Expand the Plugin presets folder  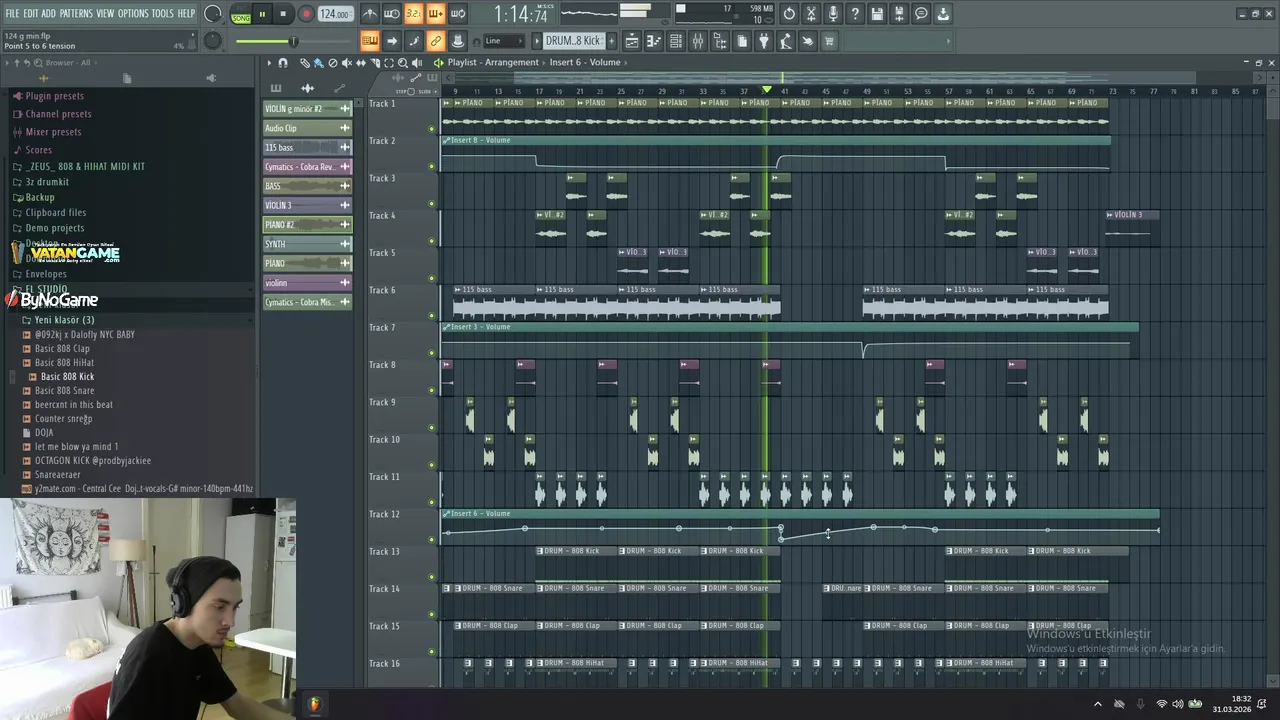point(54,96)
